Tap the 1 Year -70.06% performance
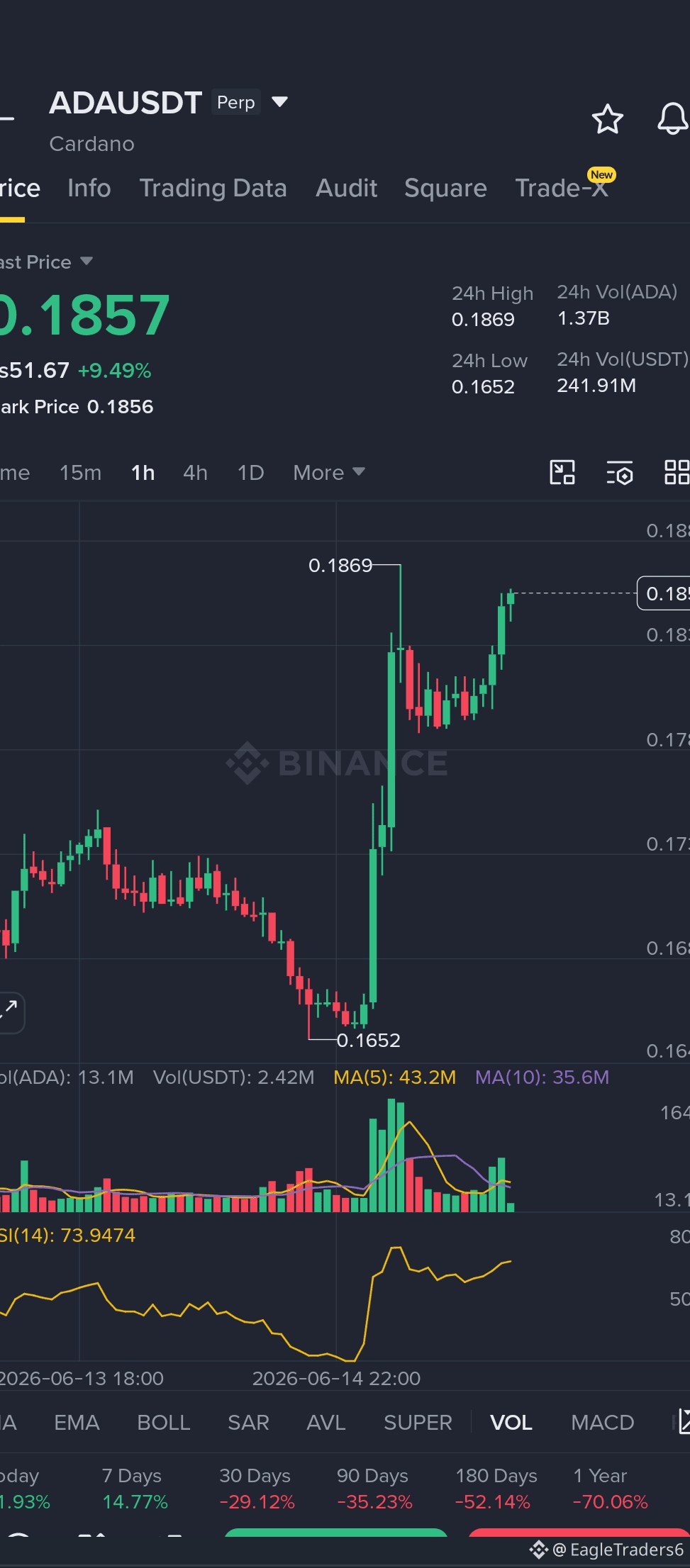The image size is (690, 1568). pos(610,1488)
